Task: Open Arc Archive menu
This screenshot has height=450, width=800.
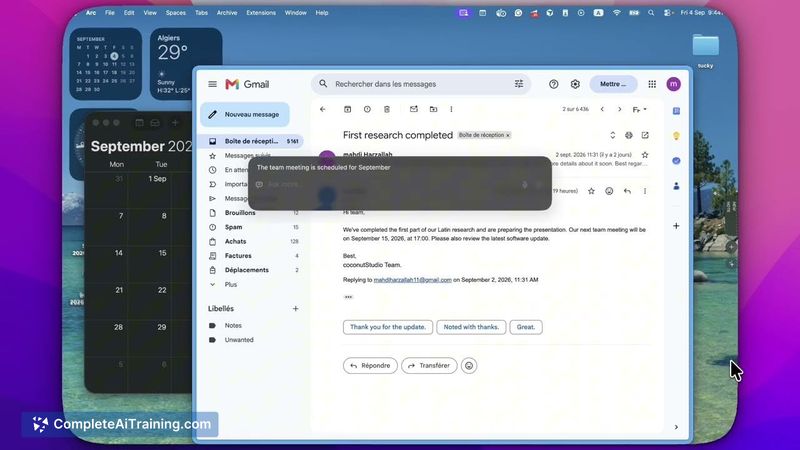Action: pyautogui.click(x=227, y=13)
